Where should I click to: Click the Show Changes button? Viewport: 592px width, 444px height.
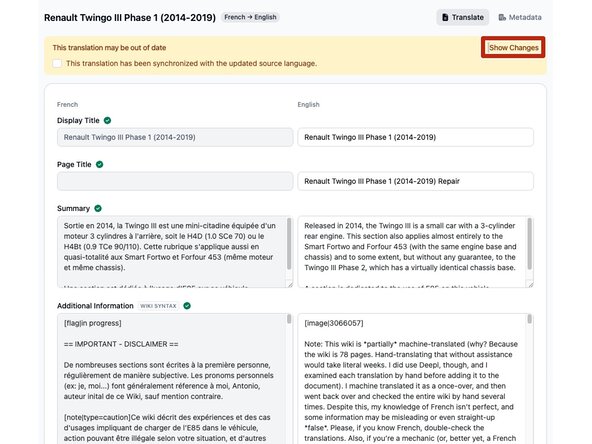(x=513, y=48)
